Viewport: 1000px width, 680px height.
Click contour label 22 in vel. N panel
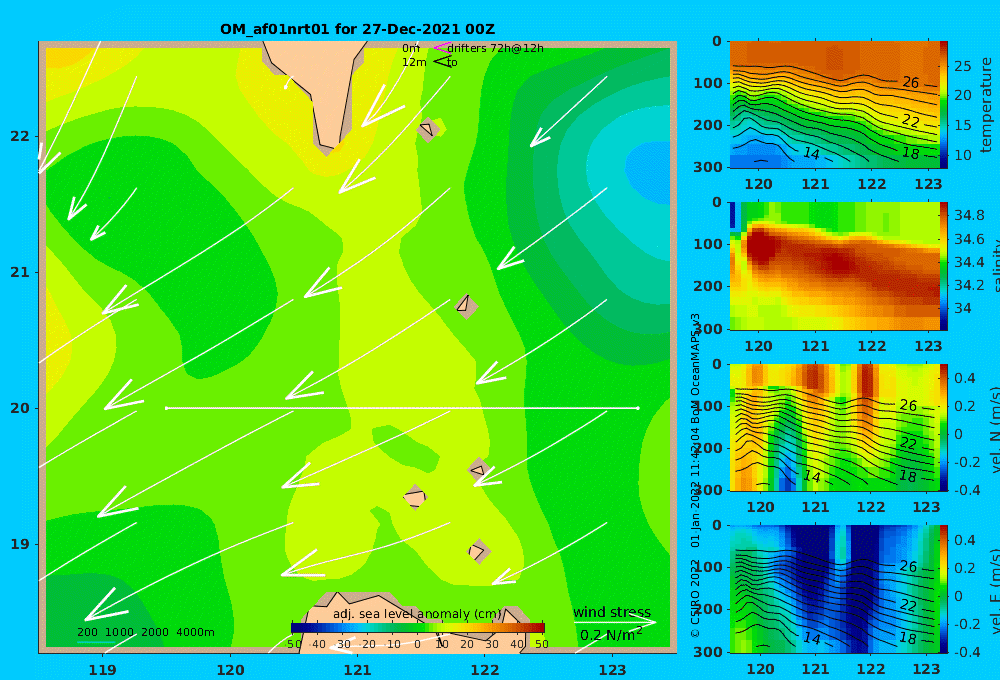(908, 443)
